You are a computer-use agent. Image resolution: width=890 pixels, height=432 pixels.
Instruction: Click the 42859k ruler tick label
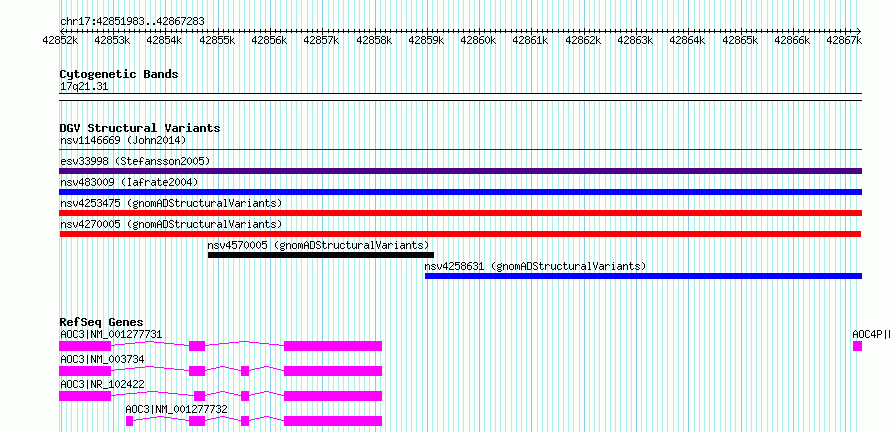(426, 40)
